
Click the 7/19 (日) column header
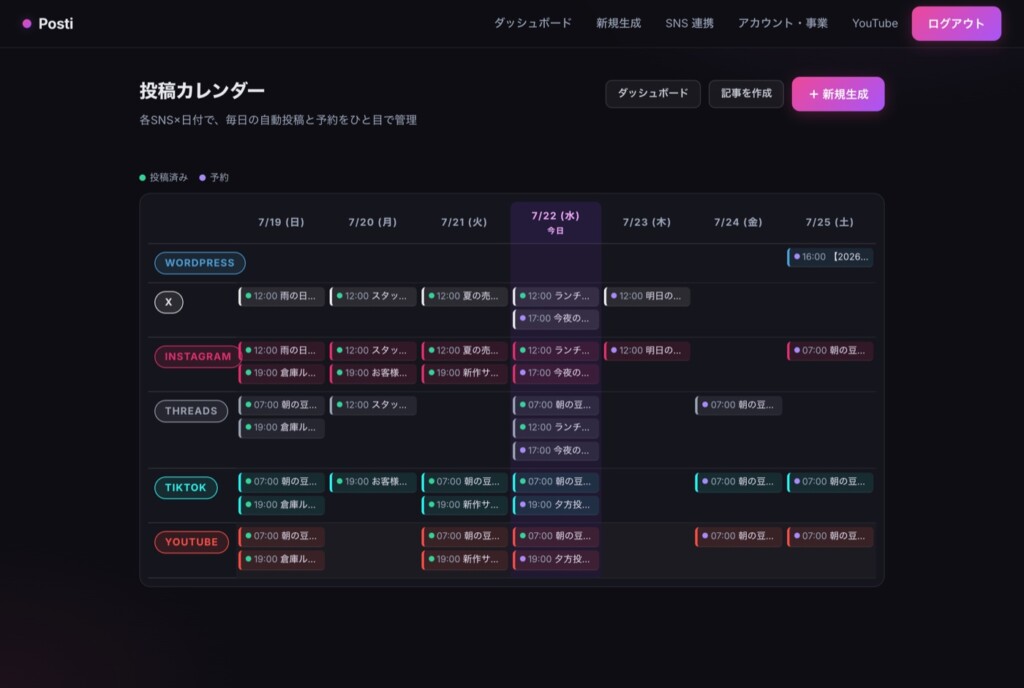coord(281,222)
